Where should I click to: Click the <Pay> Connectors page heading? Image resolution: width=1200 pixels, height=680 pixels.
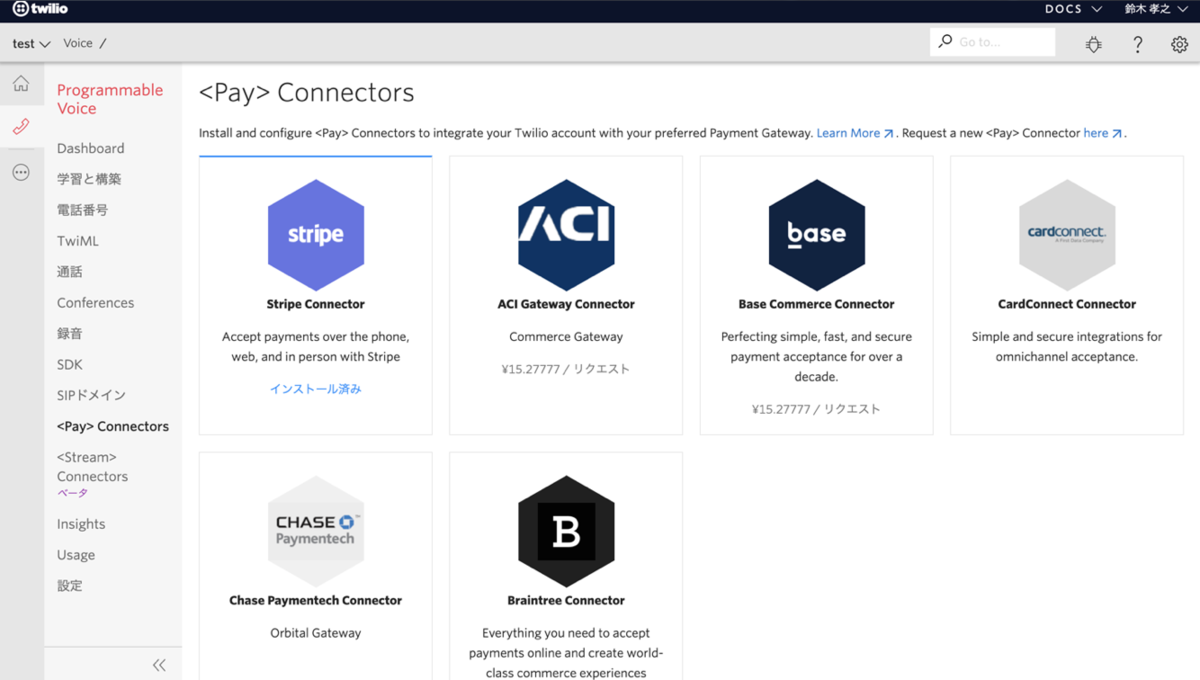tap(307, 93)
